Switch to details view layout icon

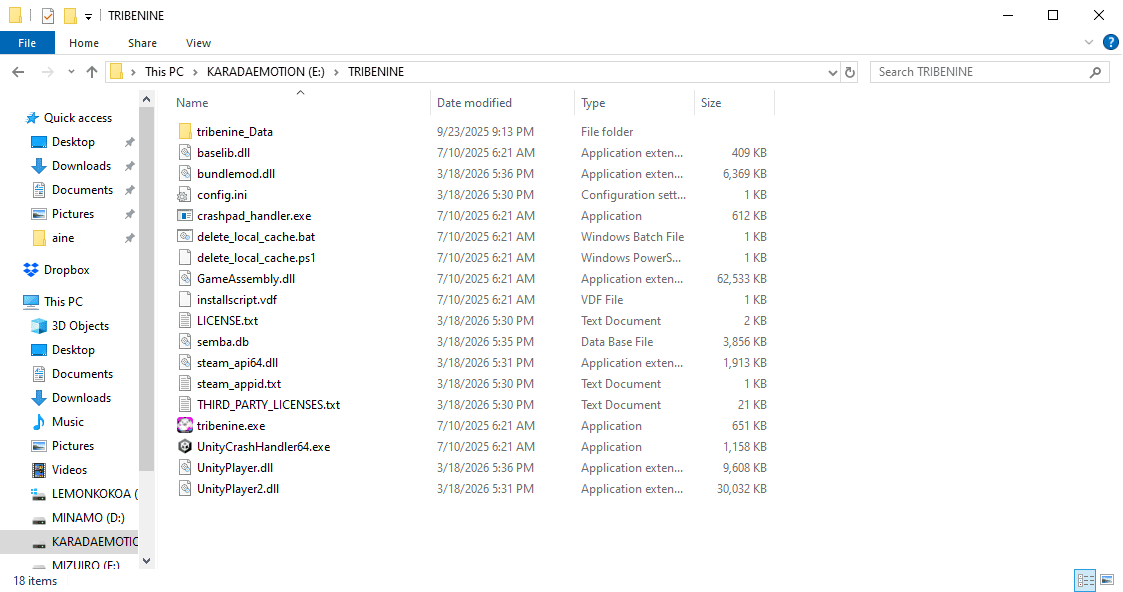(x=1086, y=580)
